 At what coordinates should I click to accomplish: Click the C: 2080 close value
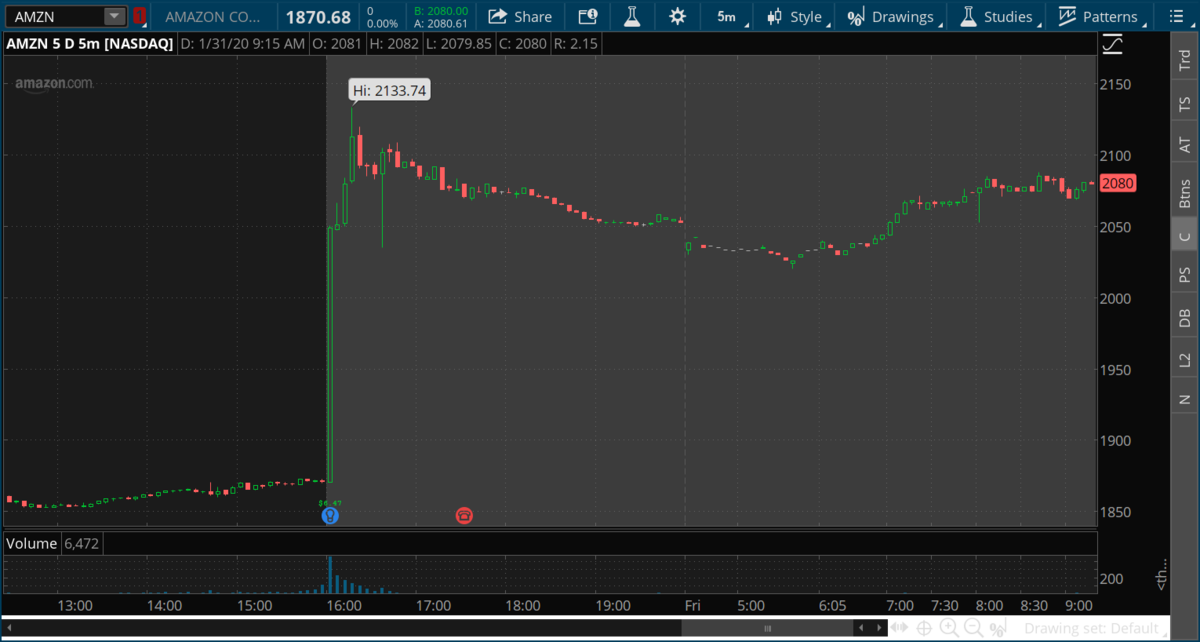pos(523,44)
